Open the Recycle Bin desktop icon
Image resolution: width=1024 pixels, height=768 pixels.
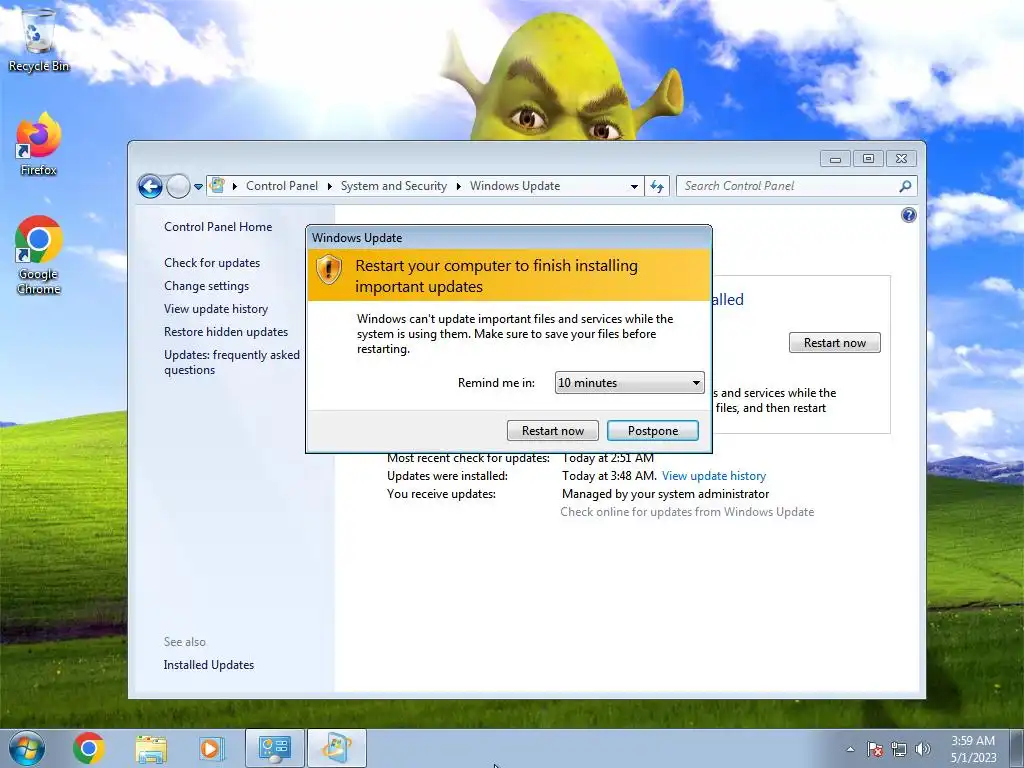[39, 40]
